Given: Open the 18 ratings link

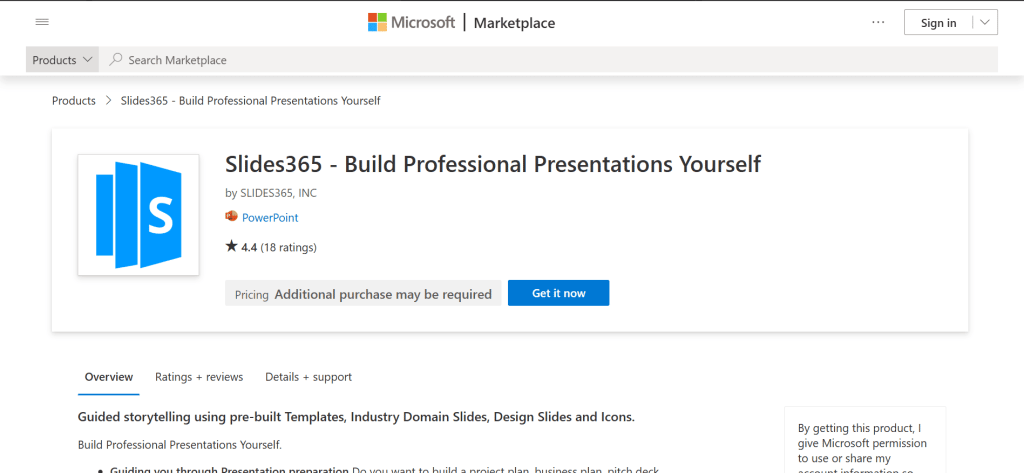Looking at the screenshot, I should (x=288, y=247).
